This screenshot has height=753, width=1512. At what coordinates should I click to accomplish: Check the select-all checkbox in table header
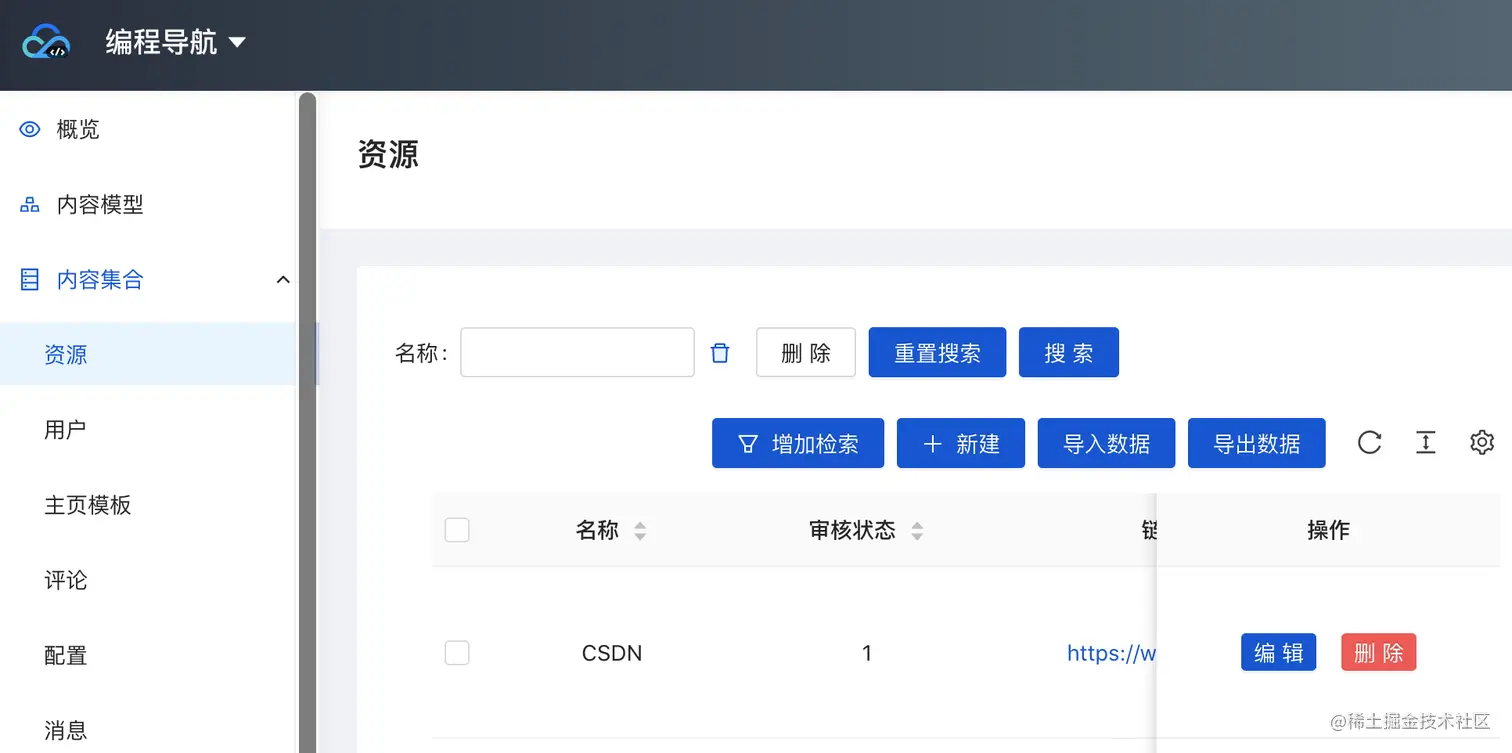click(x=457, y=529)
